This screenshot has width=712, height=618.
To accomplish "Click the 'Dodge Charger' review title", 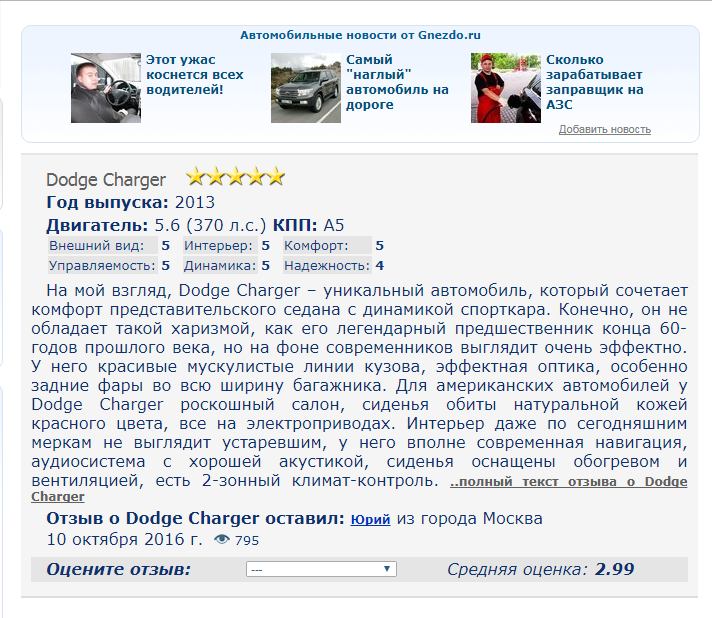I will point(106,180).
